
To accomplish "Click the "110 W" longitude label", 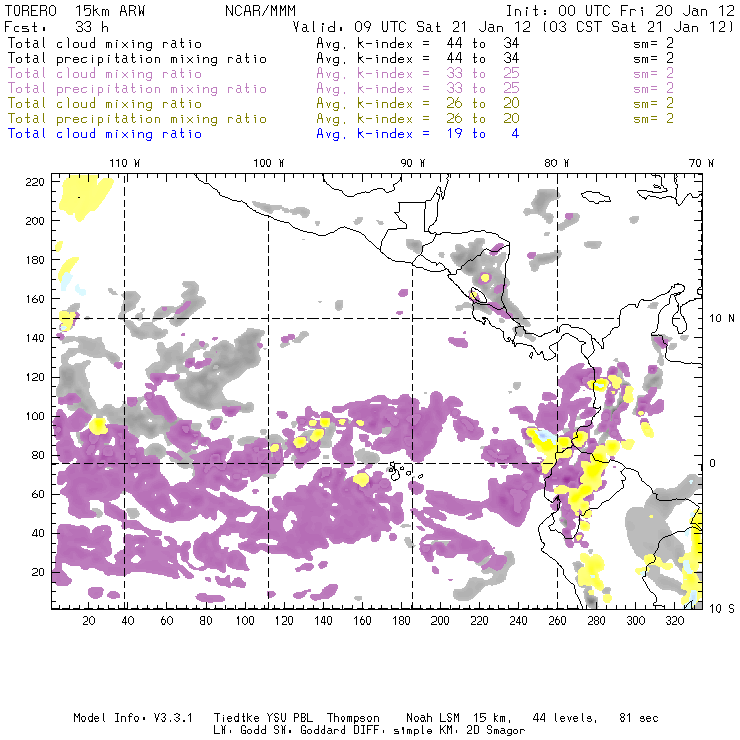I will tap(125, 163).
